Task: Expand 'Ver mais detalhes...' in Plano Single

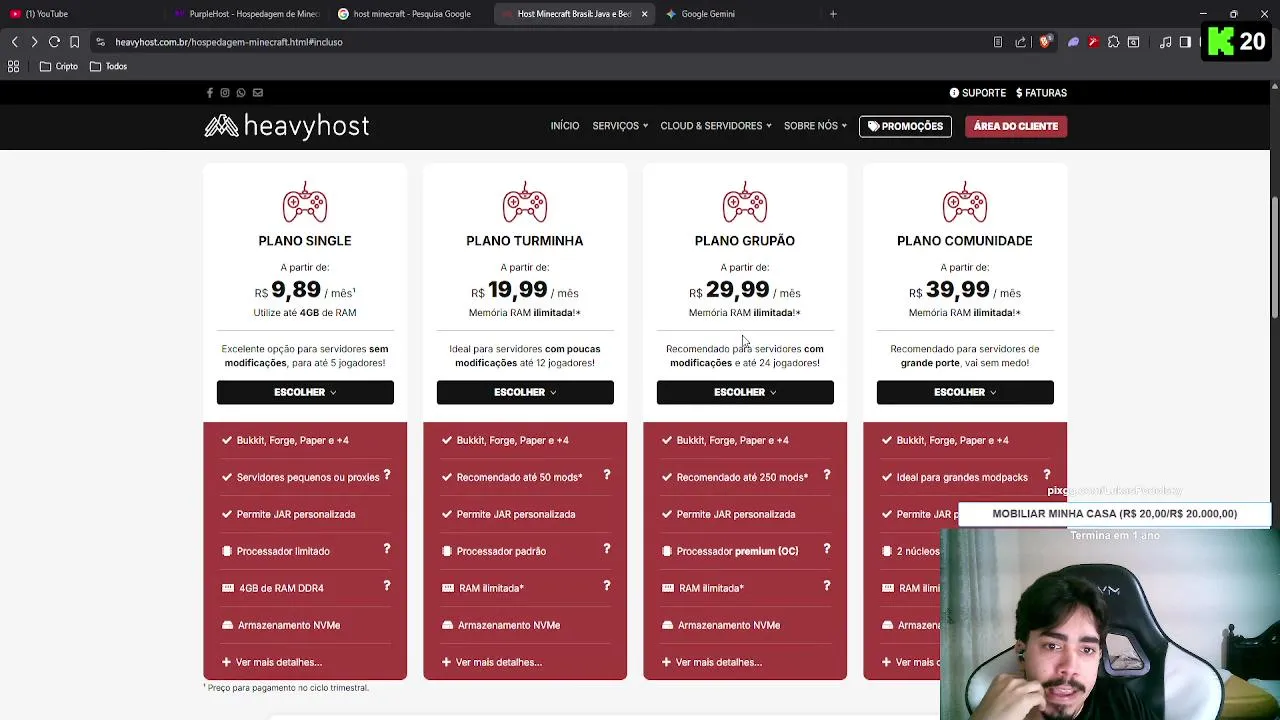Action: [272, 662]
